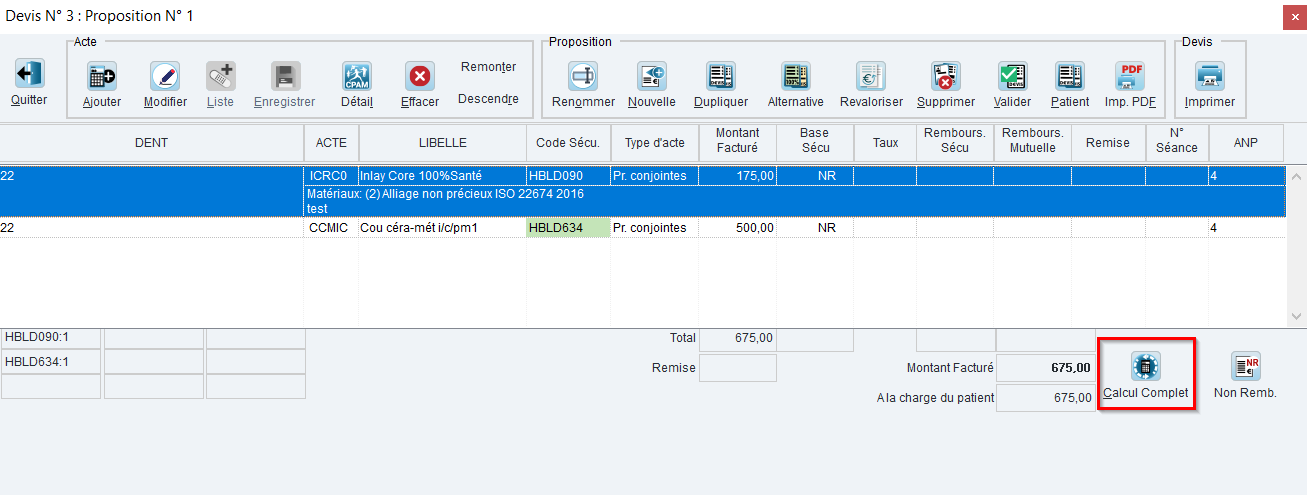The width and height of the screenshot is (1307, 495).
Task: Click the green HBLD634 code cell
Action: 568,228
